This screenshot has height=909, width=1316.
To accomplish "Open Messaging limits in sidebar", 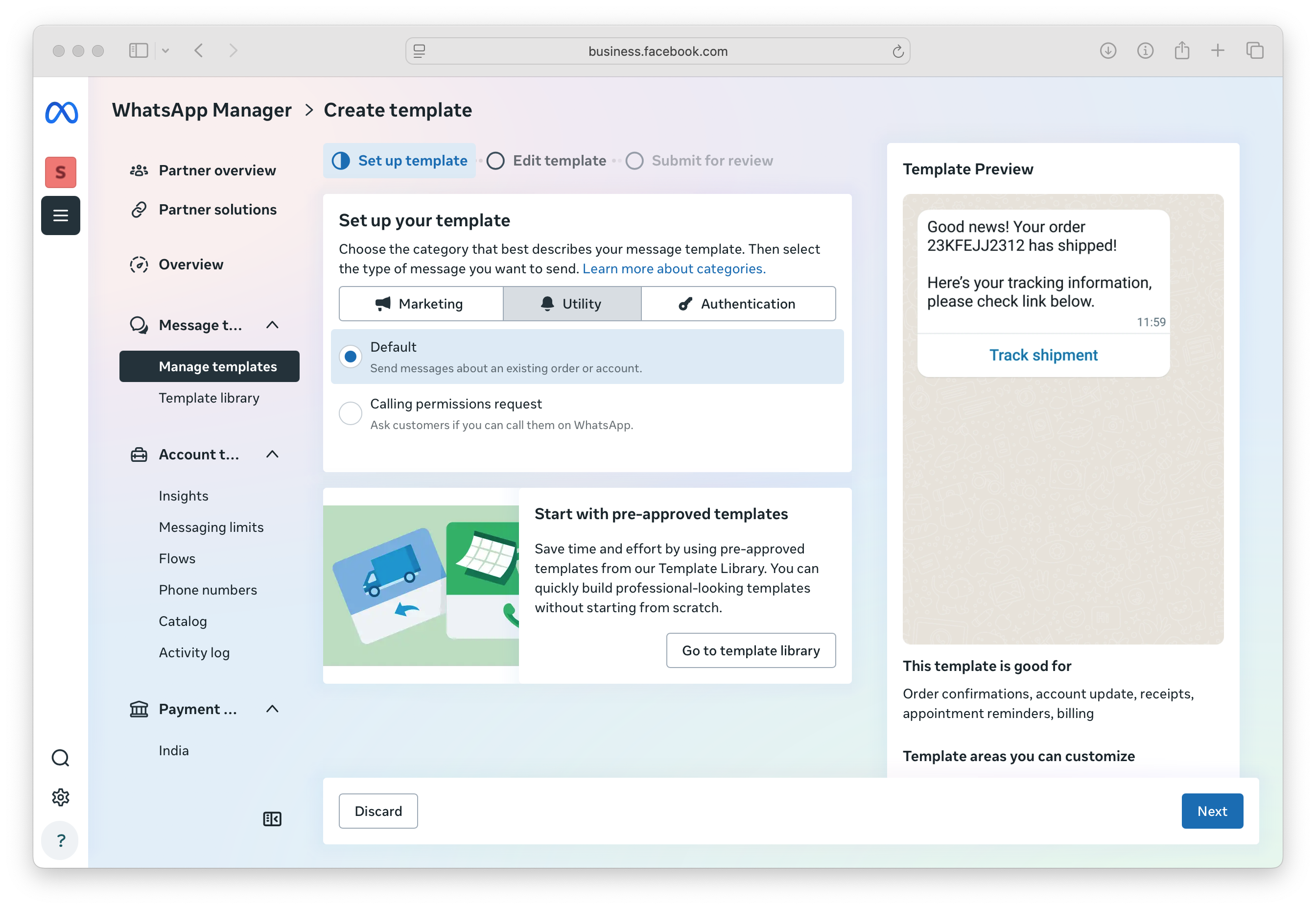I will [x=211, y=527].
